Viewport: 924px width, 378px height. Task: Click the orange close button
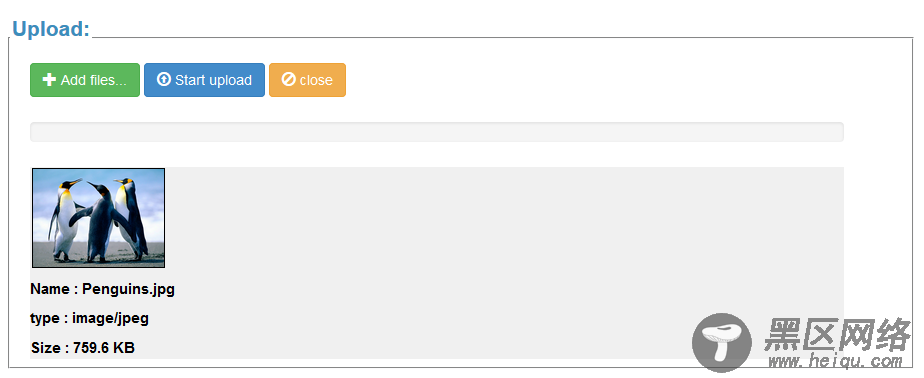click(308, 80)
